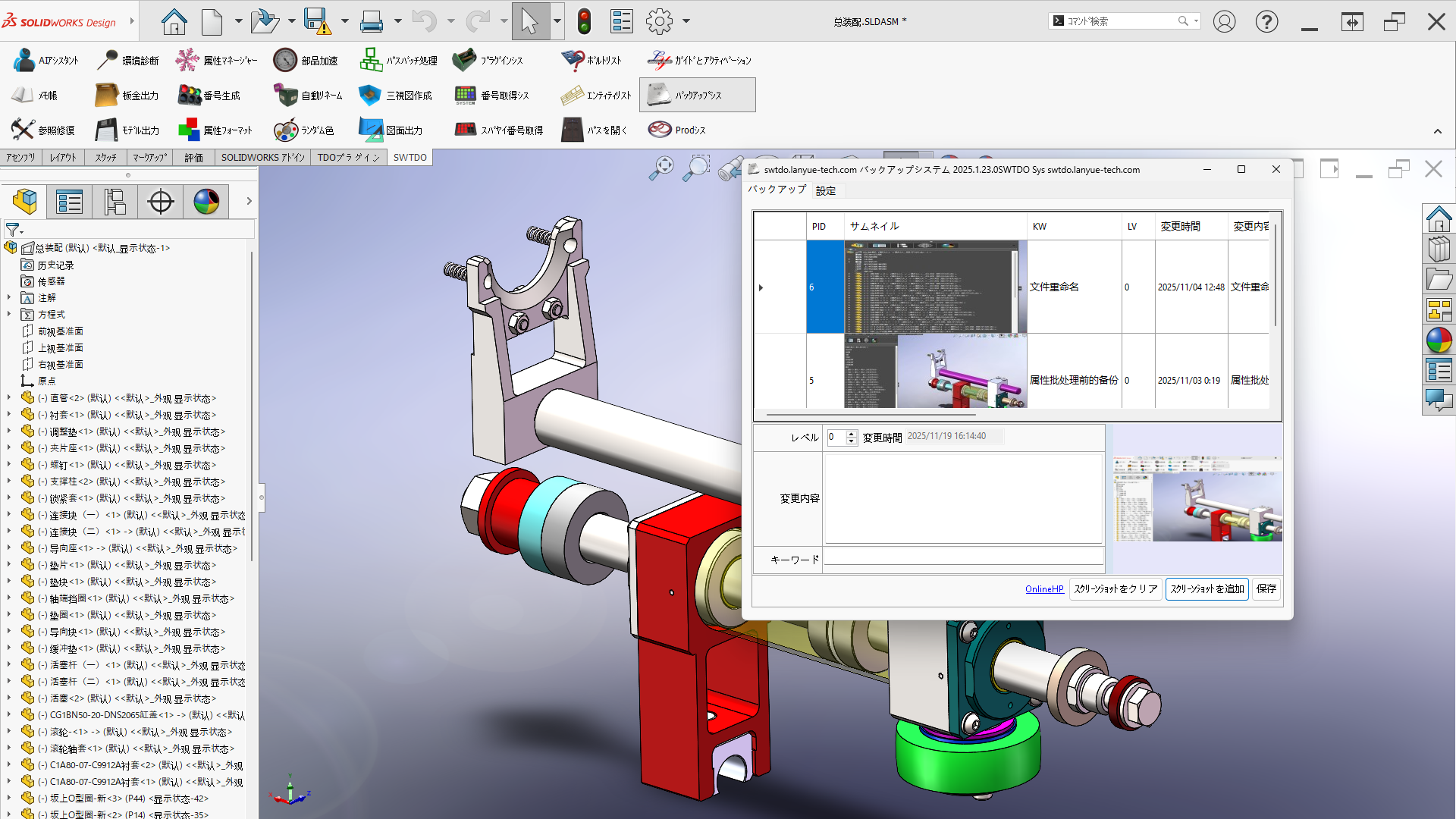This screenshot has height=819, width=1456.
Task: Open the ボルトリスト tool
Action: click(573, 60)
